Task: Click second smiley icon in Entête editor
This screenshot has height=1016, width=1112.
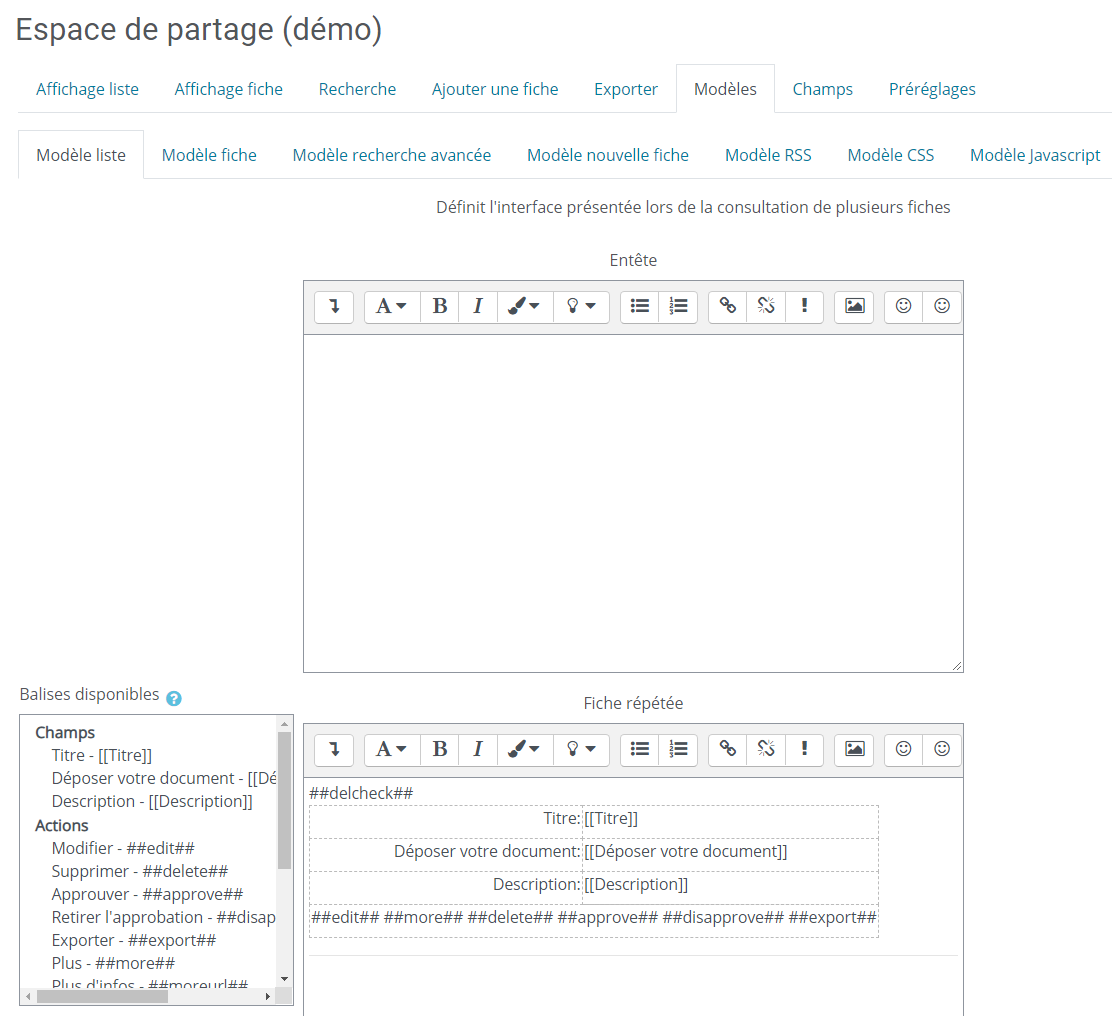Action: [942, 307]
